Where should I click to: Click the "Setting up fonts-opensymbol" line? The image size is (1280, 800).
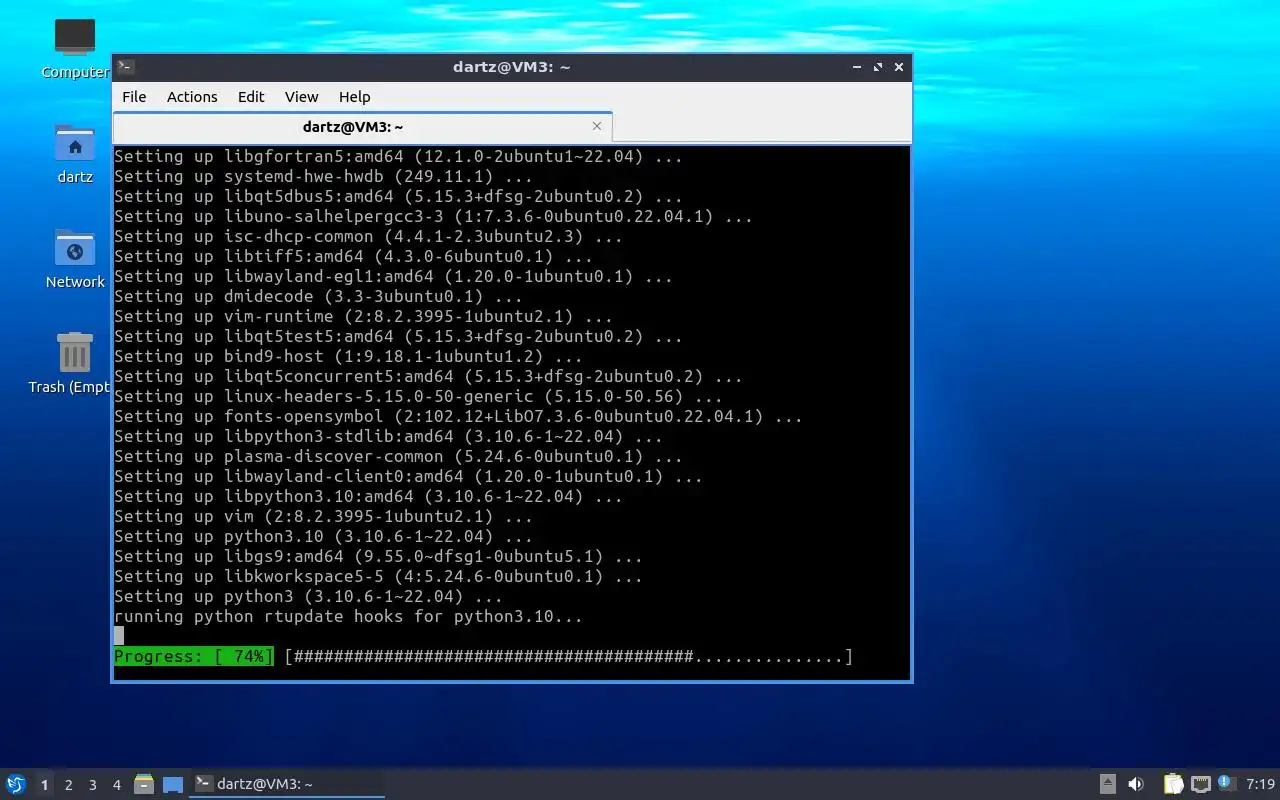point(458,417)
